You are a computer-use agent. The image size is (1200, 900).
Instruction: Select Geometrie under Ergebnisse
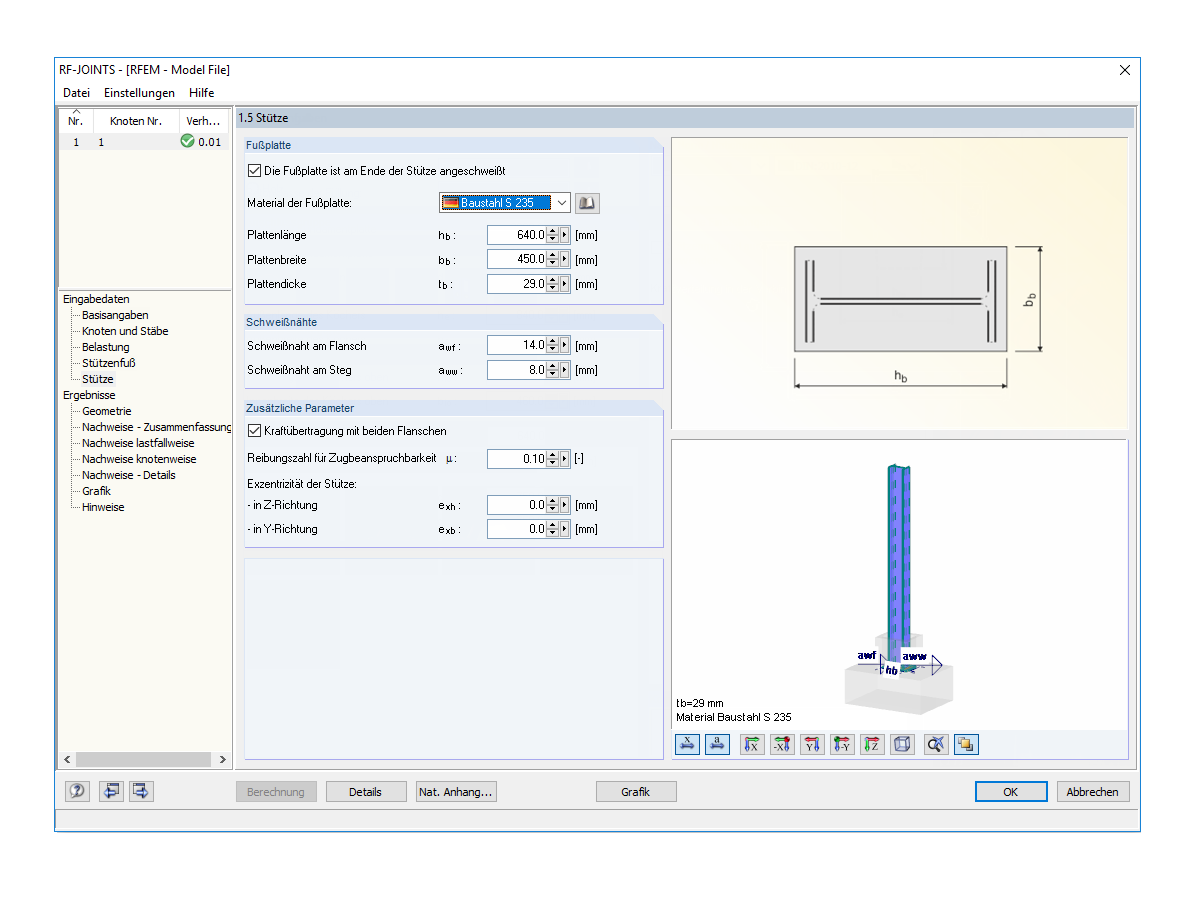tap(107, 411)
